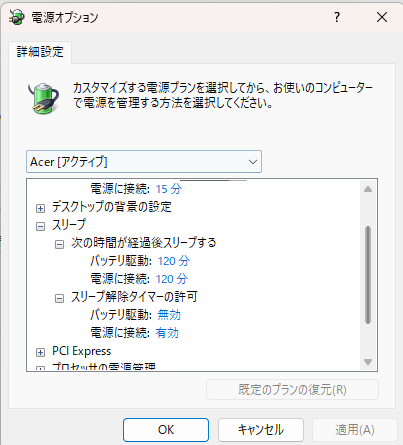Expand the デスクトップの背景の設定 node
Viewport: 403px width, 445px height.
tap(40, 208)
